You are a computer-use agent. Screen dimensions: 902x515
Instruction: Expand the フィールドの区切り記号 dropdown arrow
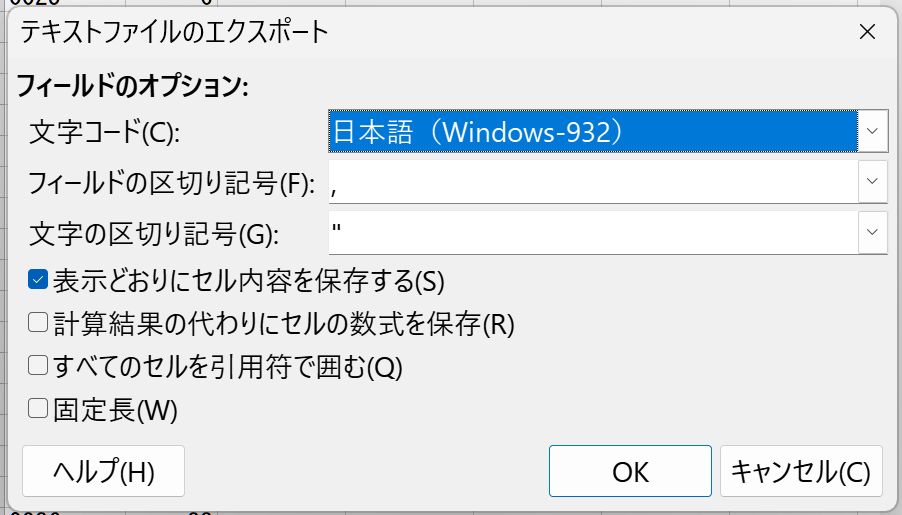[873, 182]
